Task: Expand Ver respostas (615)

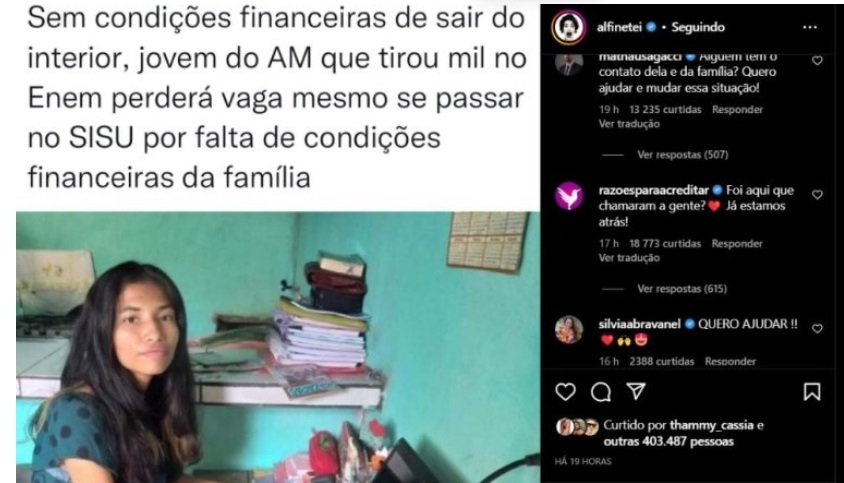Action: click(x=682, y=289)
